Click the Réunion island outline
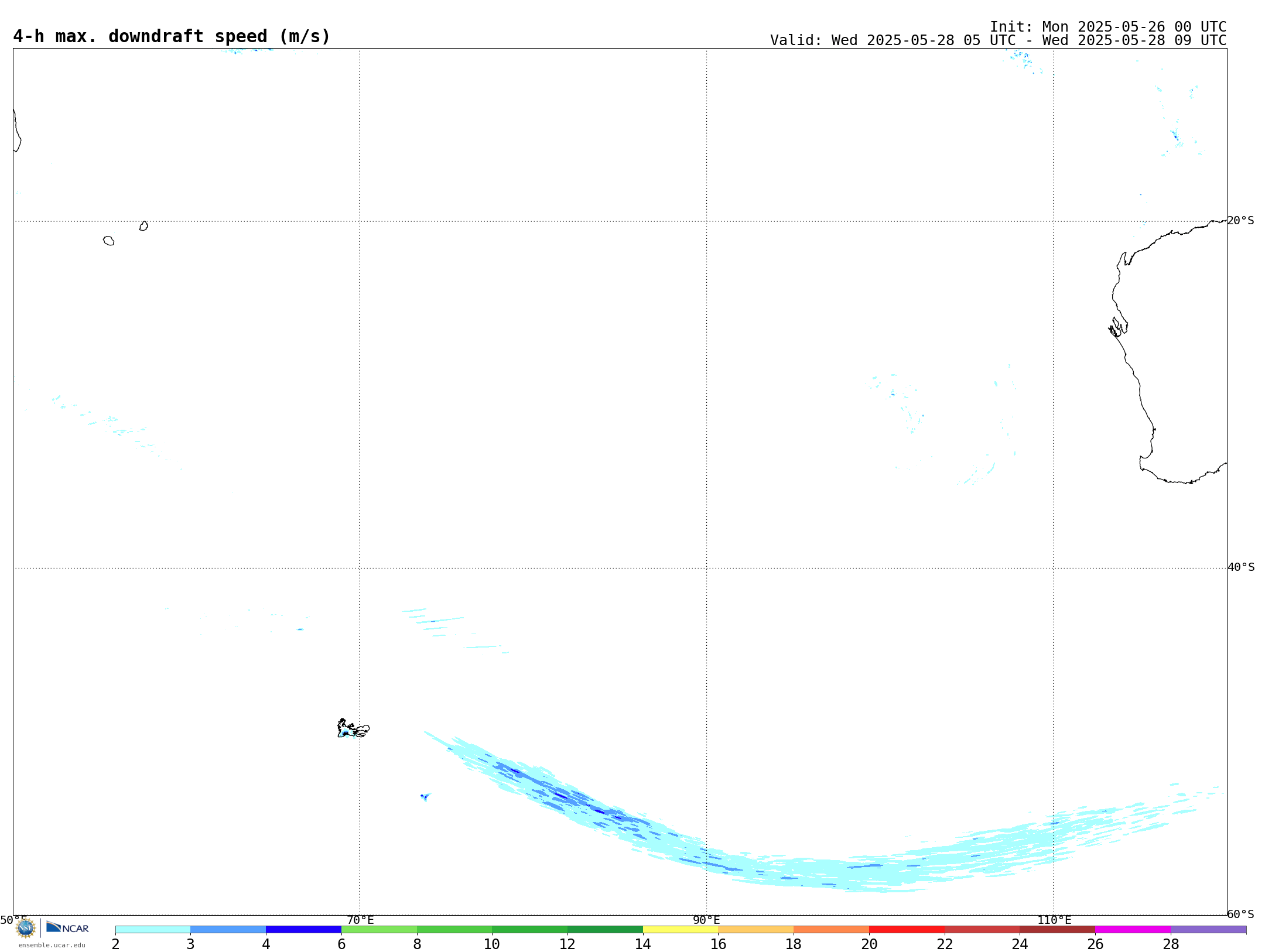The width and height of the screenshot is (1265, 952). pos(108,241)
